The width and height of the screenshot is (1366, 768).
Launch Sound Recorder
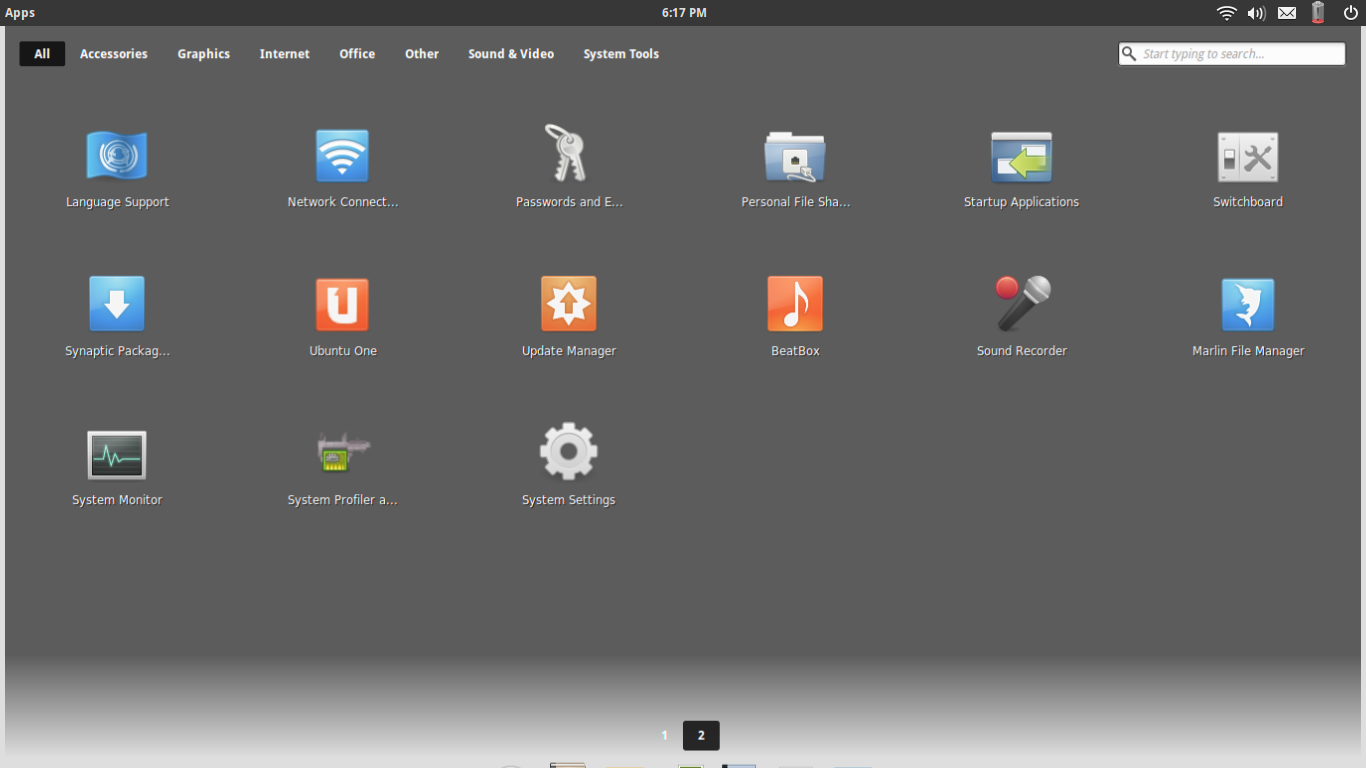(1021, 304)
